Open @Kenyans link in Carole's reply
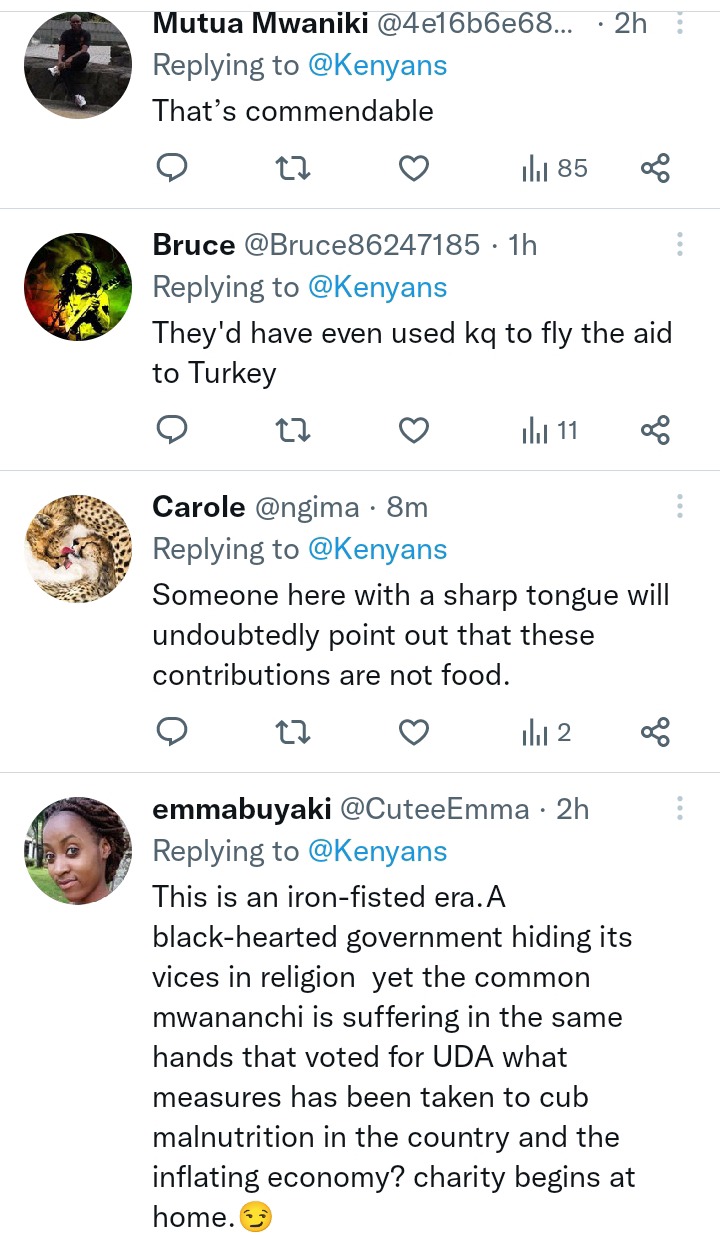720x1246 pixels. point(377,549)
